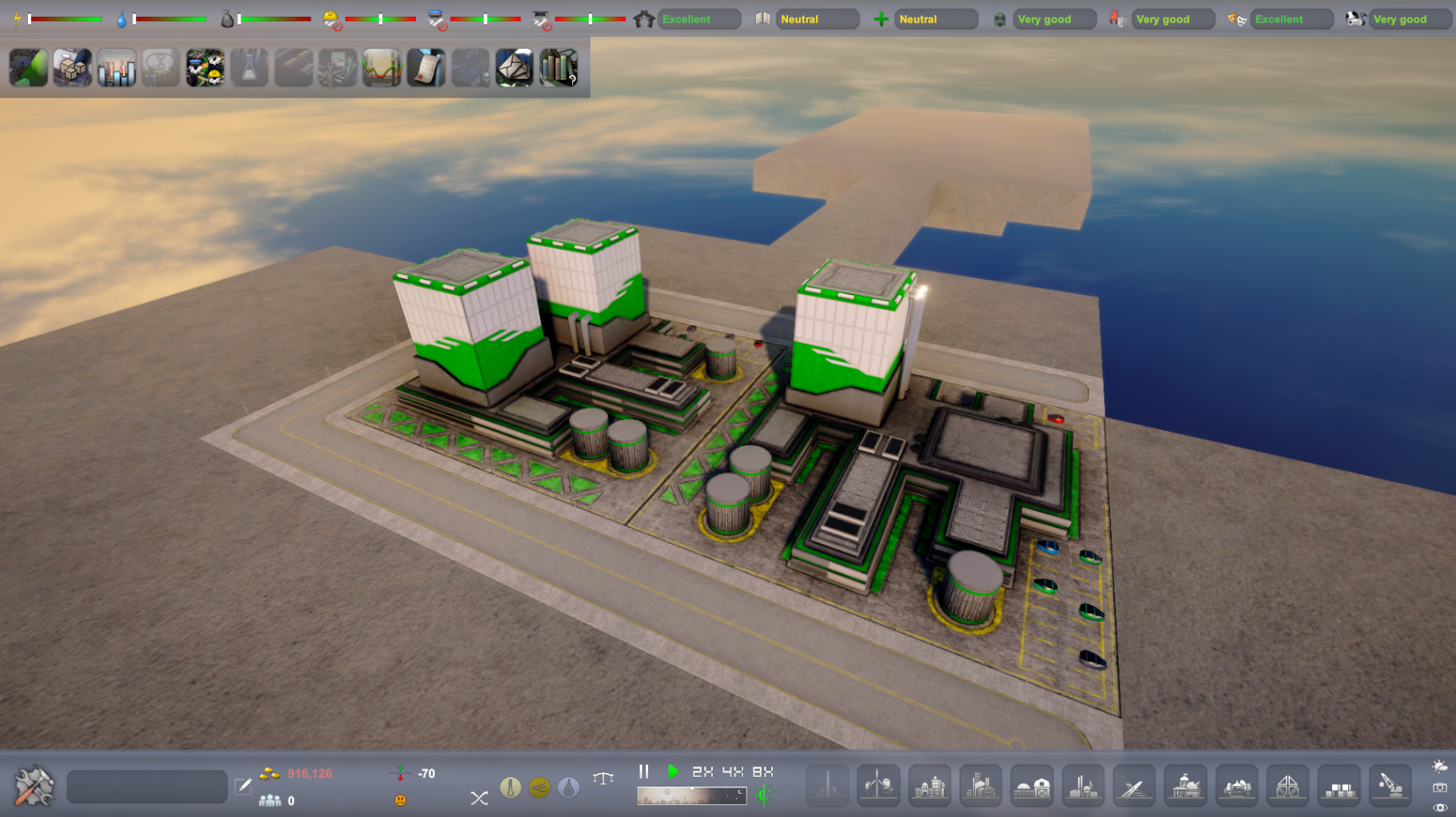Open the books help icon
Screen dimensions: 1456x817
pyautogui.click(x=559, y=68)
